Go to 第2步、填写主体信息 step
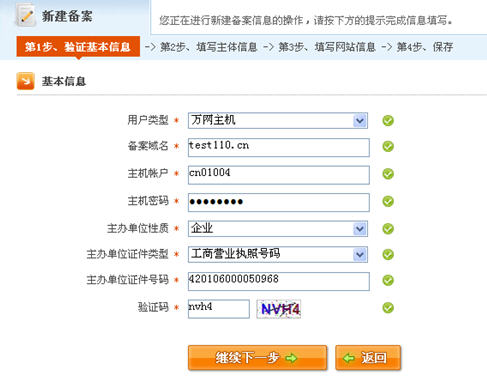This screenshot has height=386, width=487. point(209,47)
